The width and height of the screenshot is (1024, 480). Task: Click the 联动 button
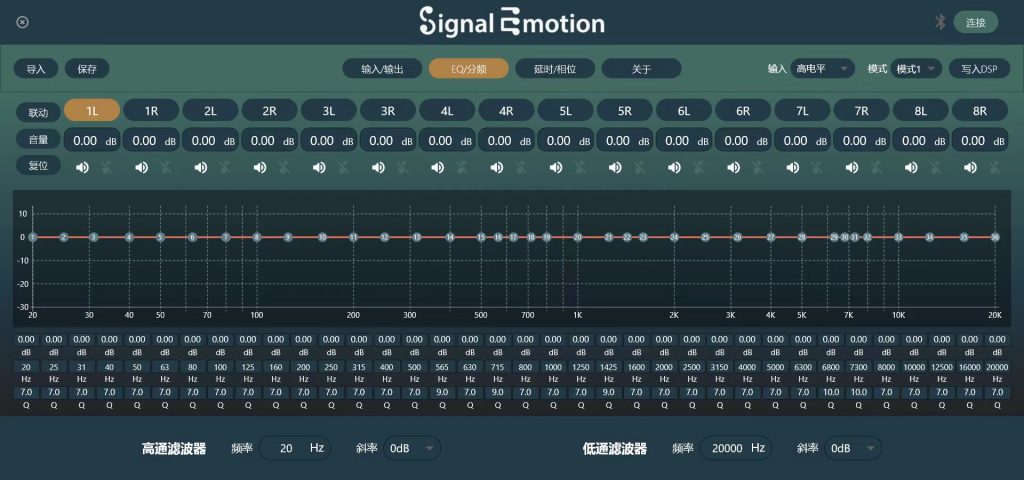[x=38, y=112]
